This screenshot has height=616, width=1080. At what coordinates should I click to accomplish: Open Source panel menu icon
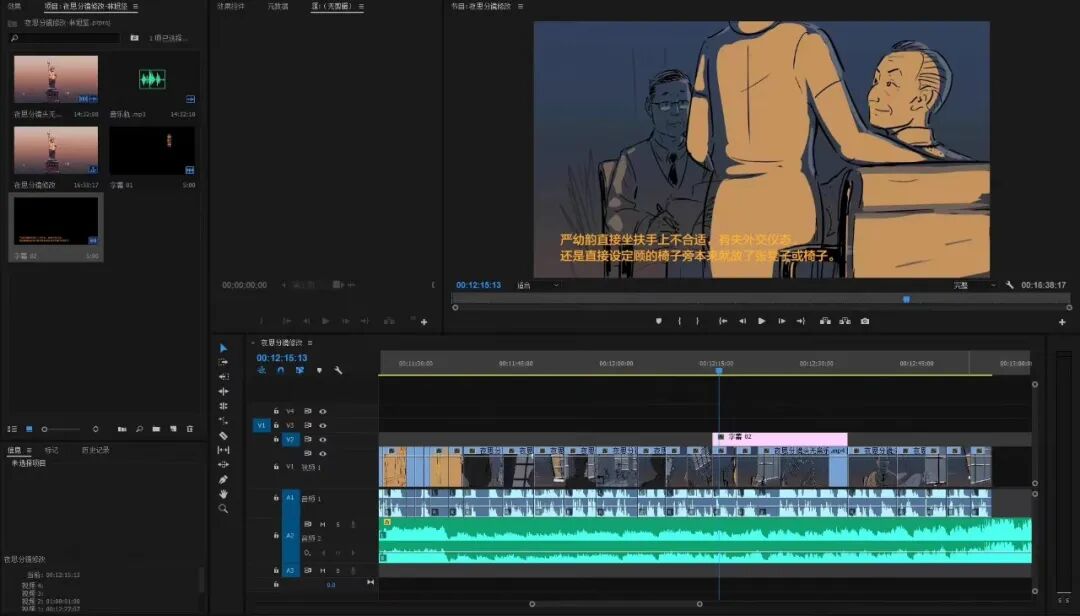(x=361, y=6)
